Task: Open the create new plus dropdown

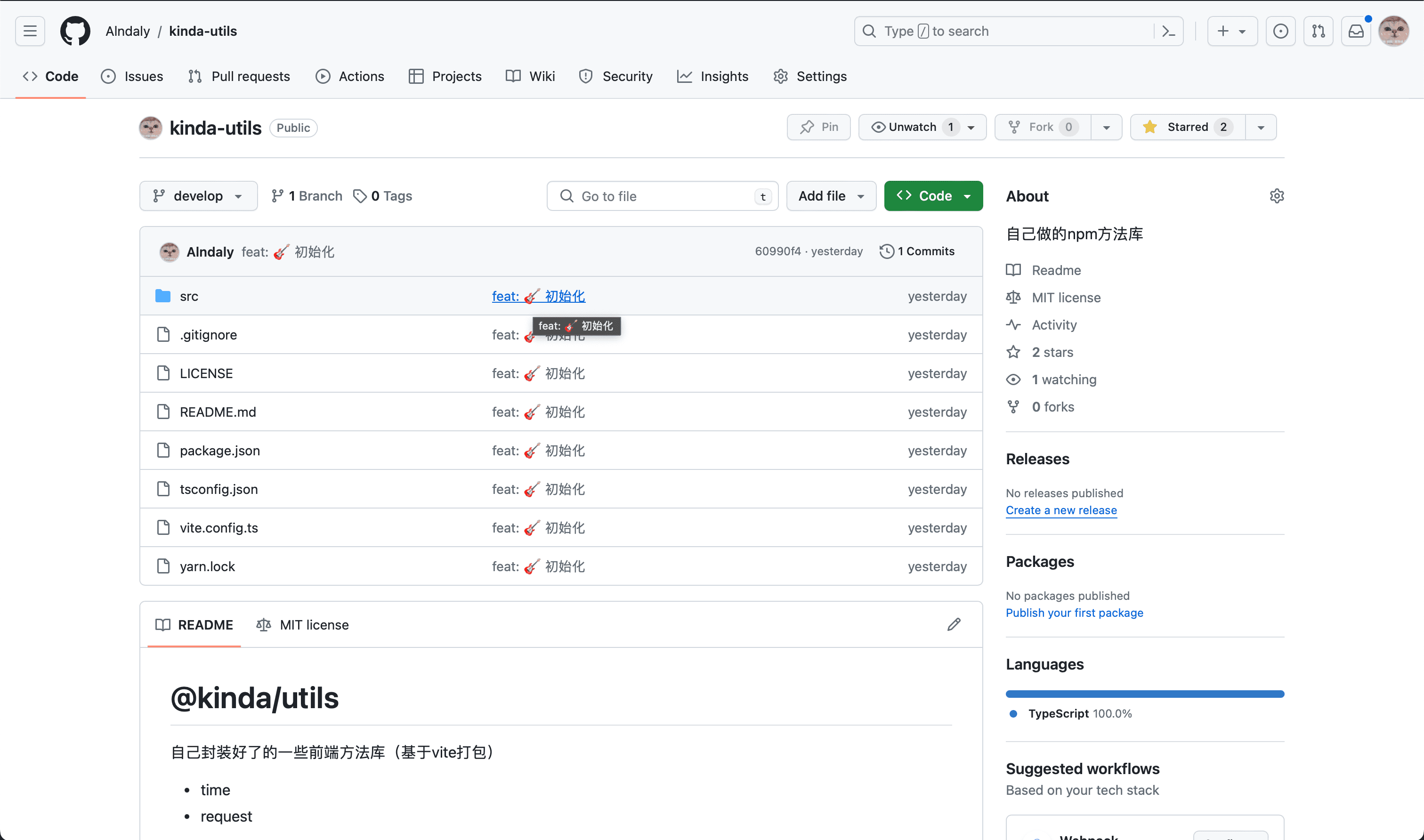Action: pyautogui.click(x=1232, y=31)
